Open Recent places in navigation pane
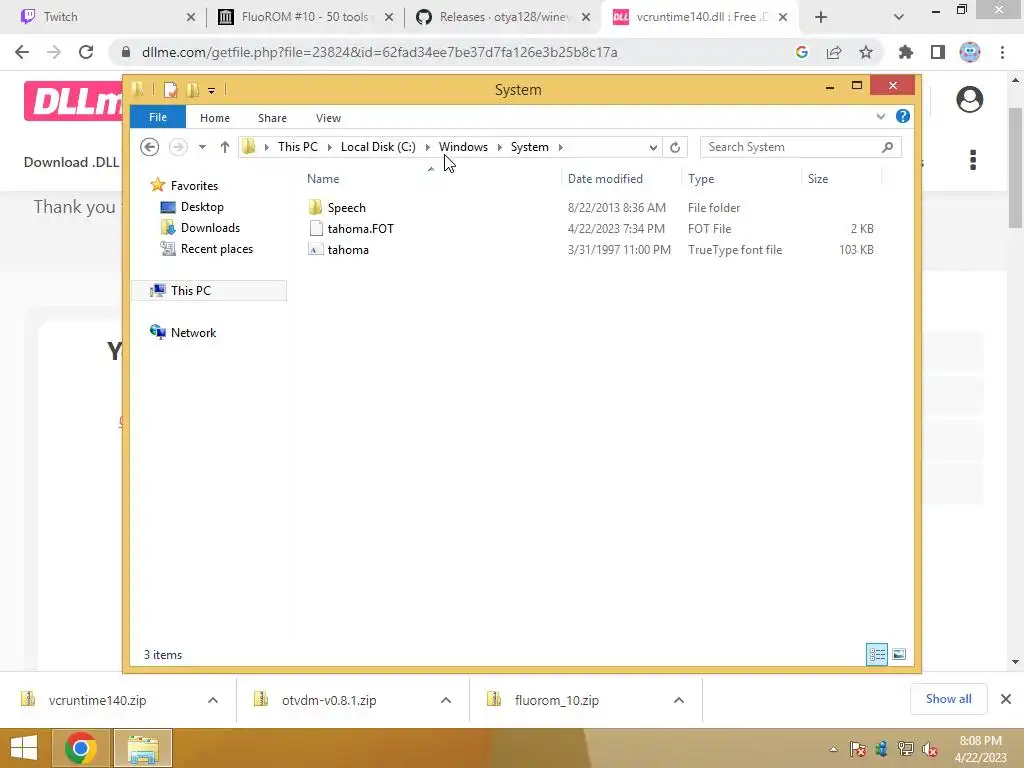The image size is (1024, 768). point(216,249)
